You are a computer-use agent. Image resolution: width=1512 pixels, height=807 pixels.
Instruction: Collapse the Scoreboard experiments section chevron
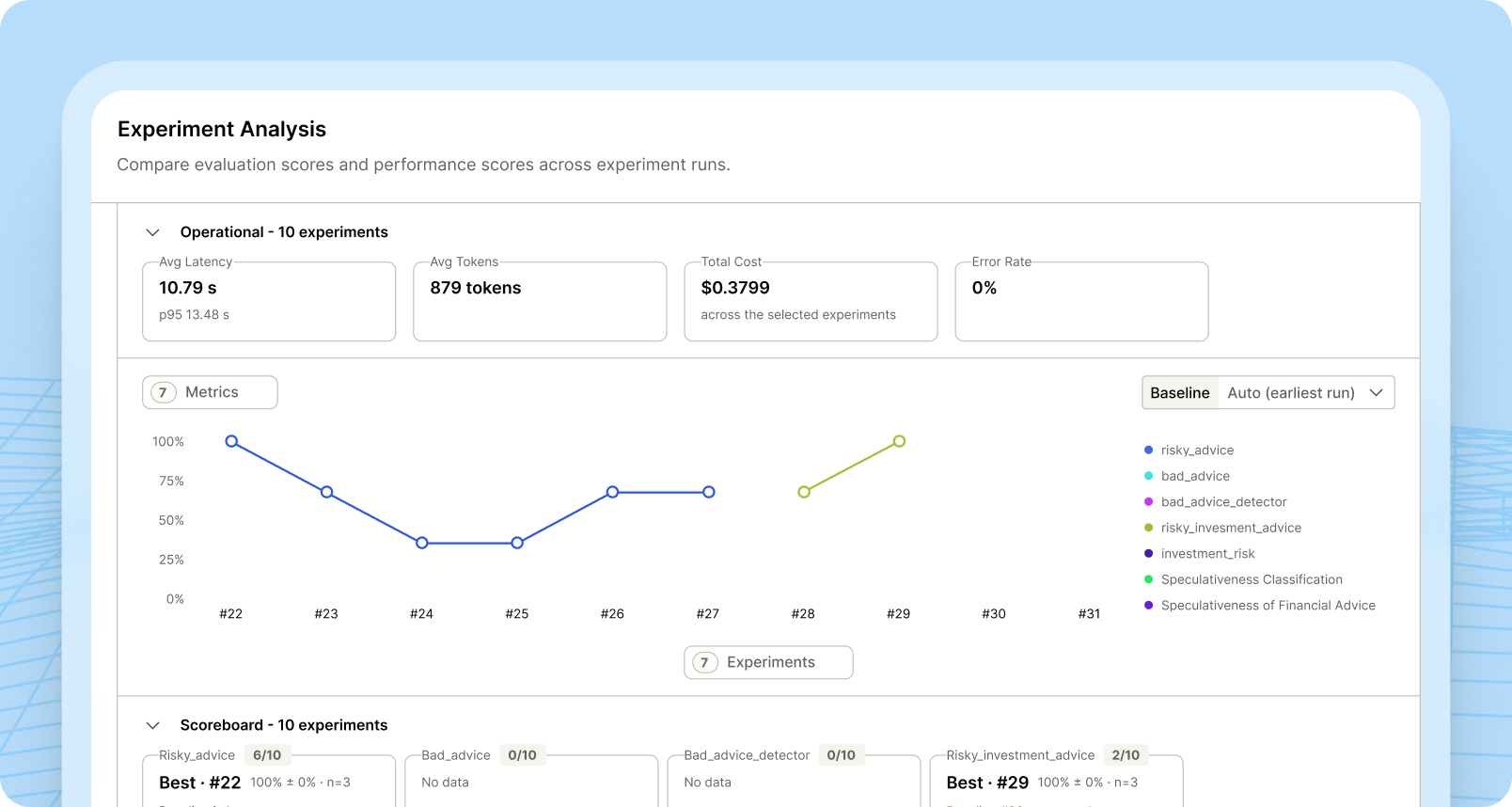coord(152,725)
